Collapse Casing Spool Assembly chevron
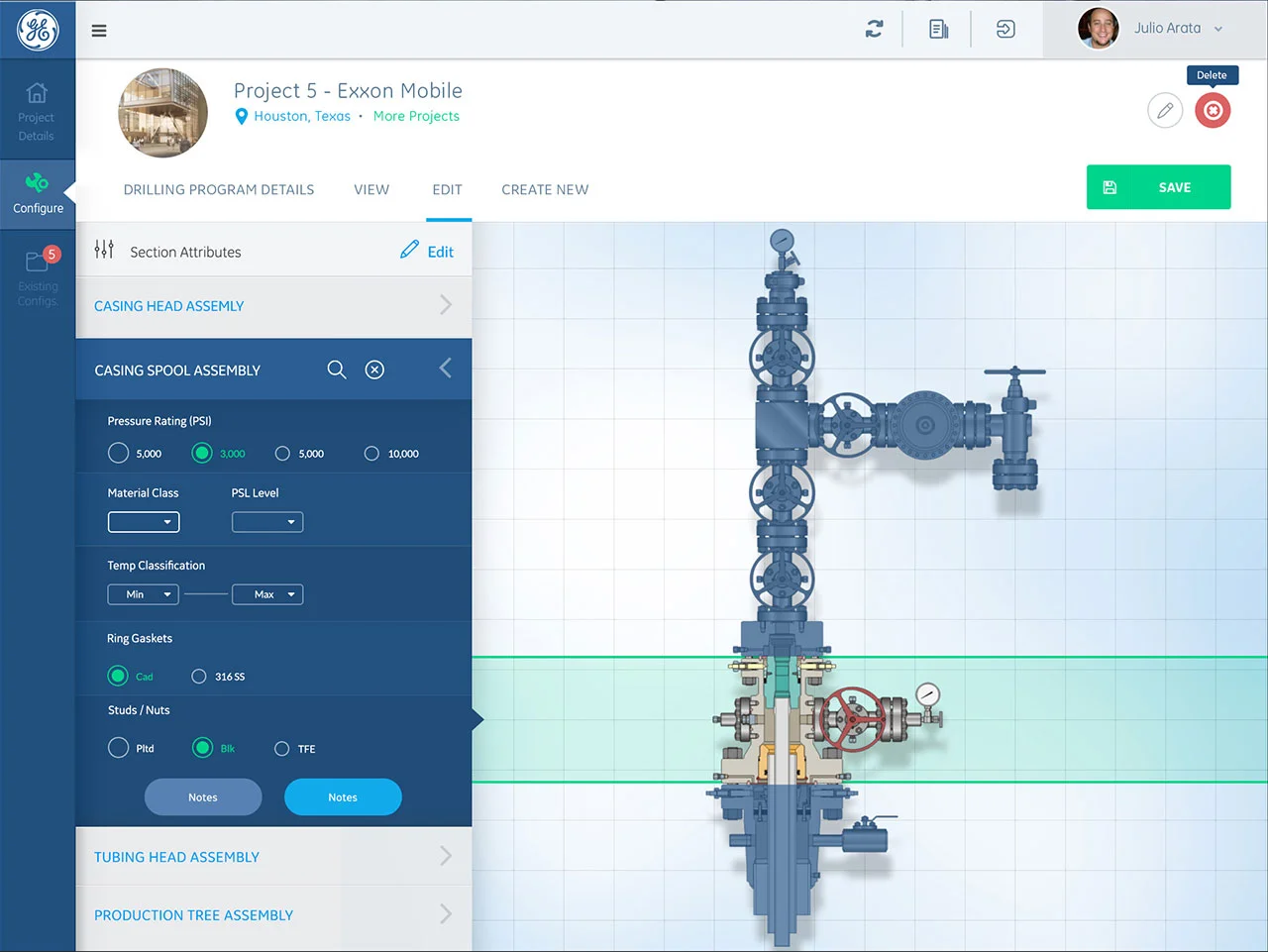This screenshot has width=1268, height=952. (445, 369)
